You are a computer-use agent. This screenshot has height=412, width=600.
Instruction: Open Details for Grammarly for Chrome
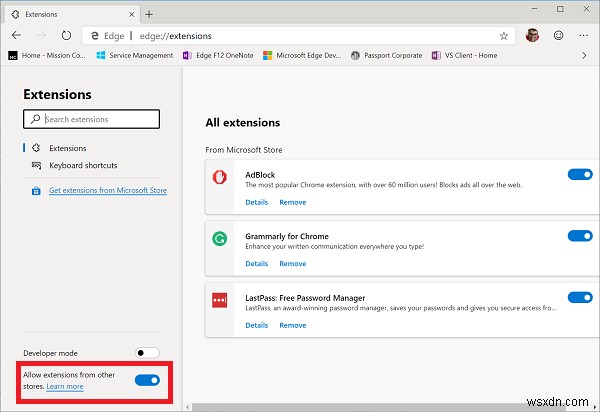[x=256, y=264]
